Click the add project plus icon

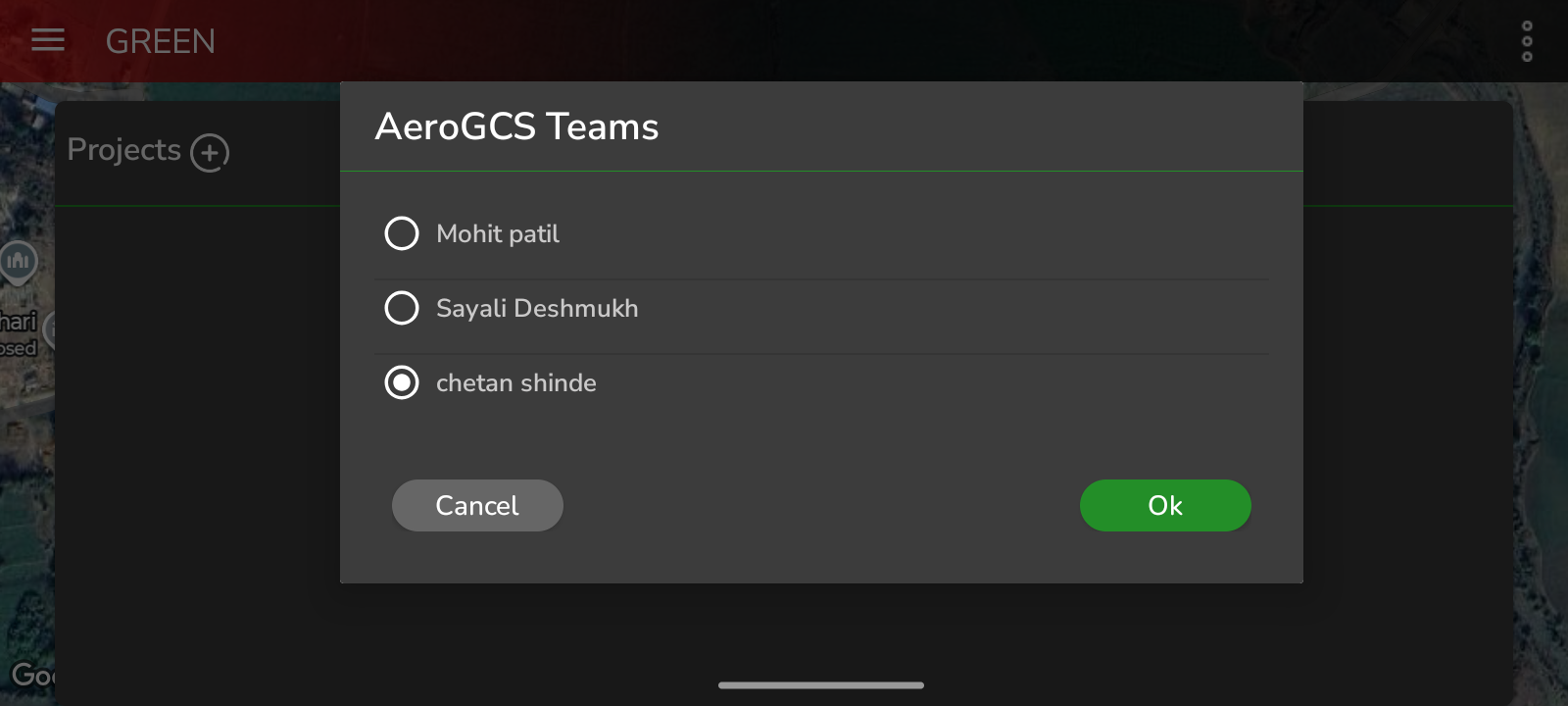(210, 153)
